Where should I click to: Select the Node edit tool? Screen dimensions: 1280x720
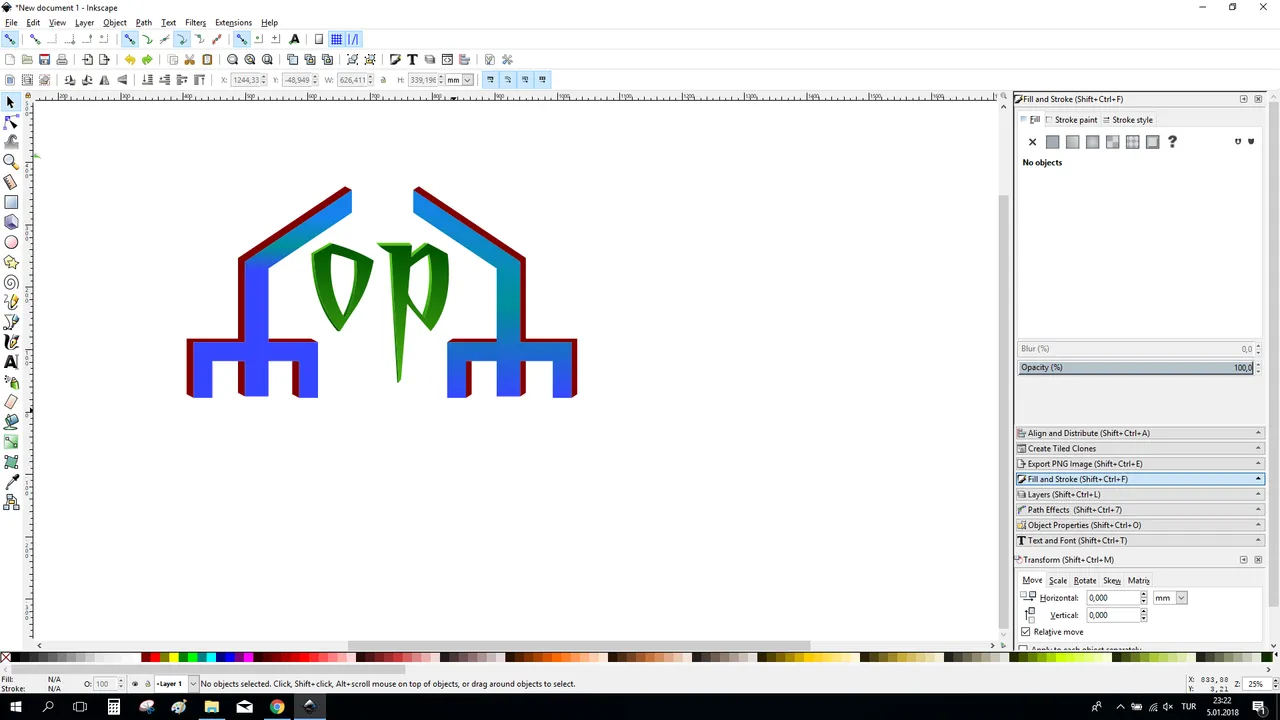11,122
